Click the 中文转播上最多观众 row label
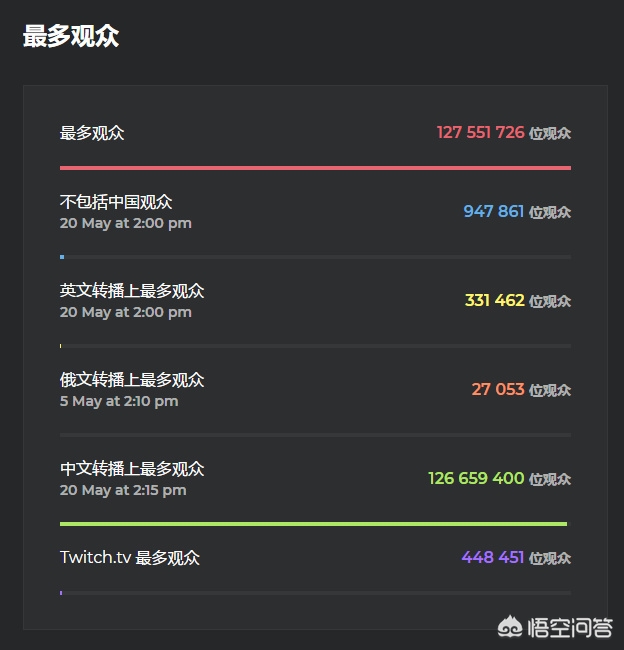Screen dimensions: 624x650 point(132,469)
